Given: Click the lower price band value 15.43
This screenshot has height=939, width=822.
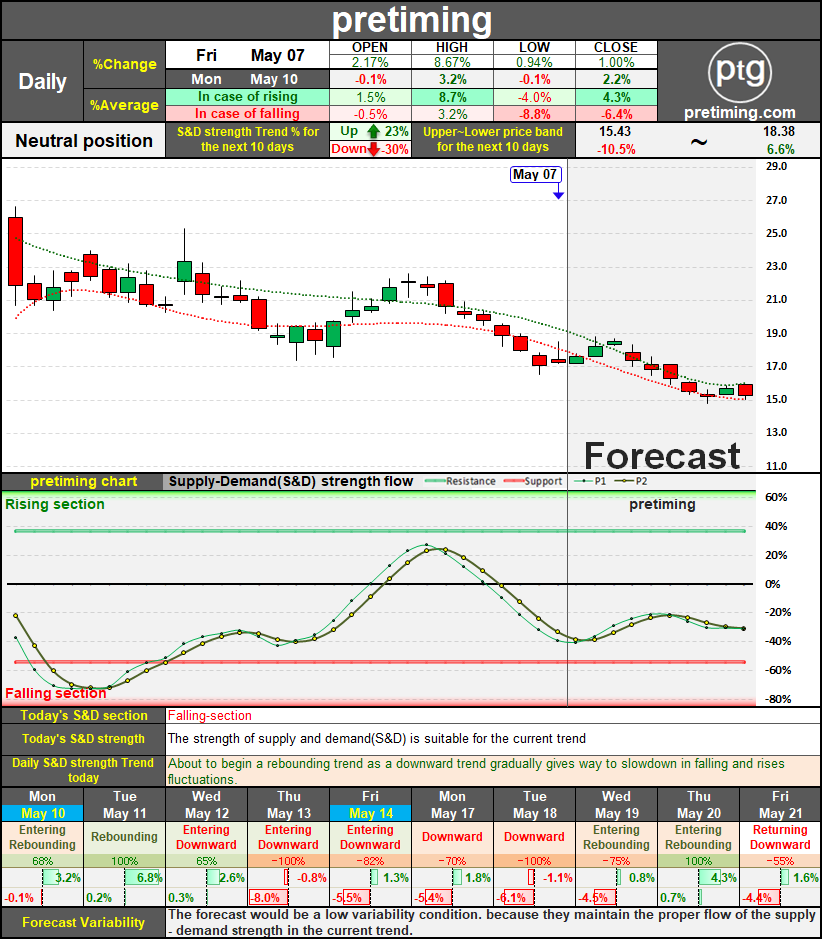Looking at the screenshot, I should pyautogui.click(x=615, y=132).
